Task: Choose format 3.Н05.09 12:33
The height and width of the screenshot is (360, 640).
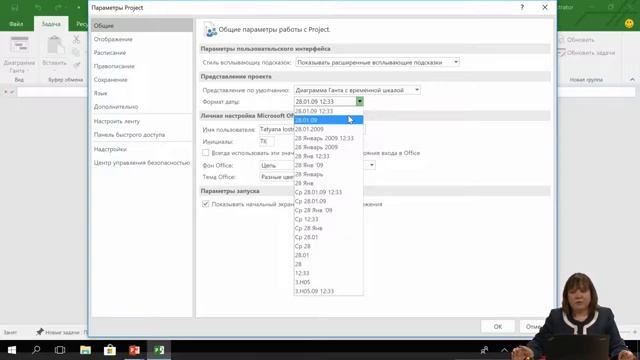Action: click(x=328, y=291)
